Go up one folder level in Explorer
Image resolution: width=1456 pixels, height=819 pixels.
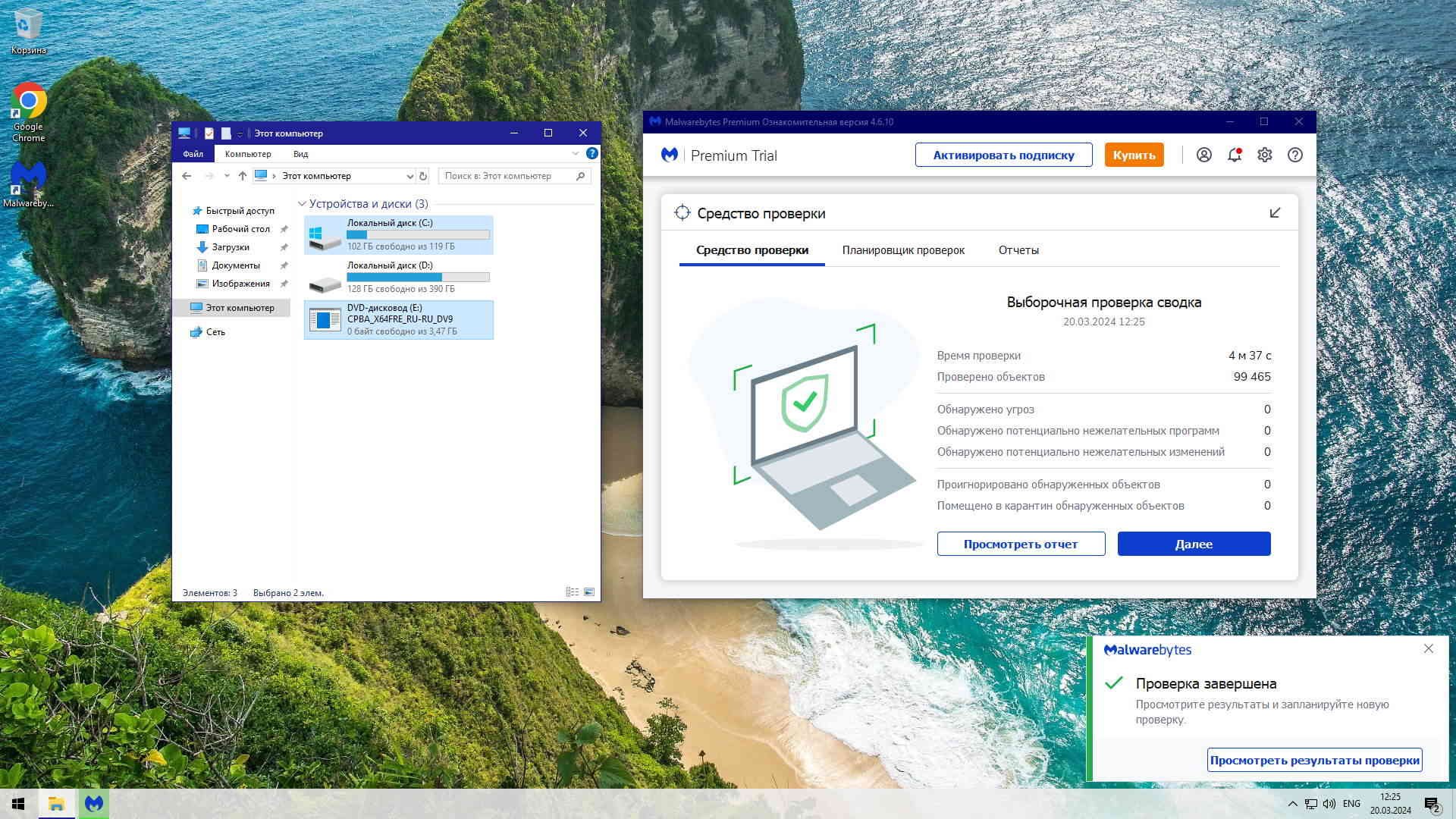tap(243, 176)
